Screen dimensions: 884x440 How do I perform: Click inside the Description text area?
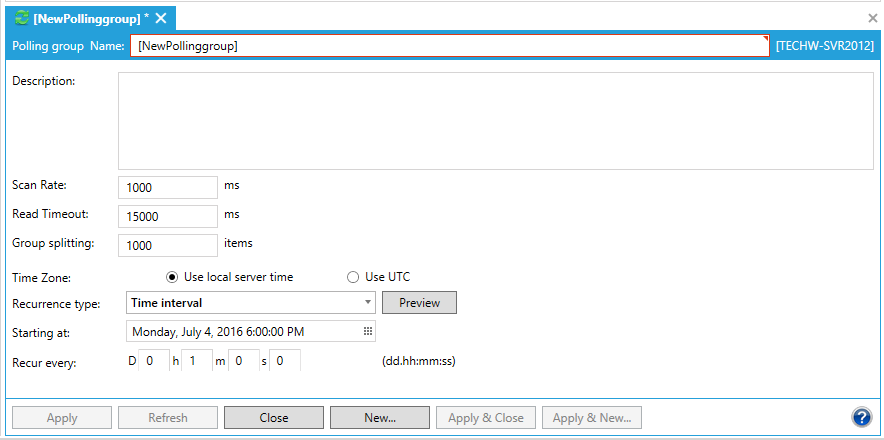[x=496, y=120]
